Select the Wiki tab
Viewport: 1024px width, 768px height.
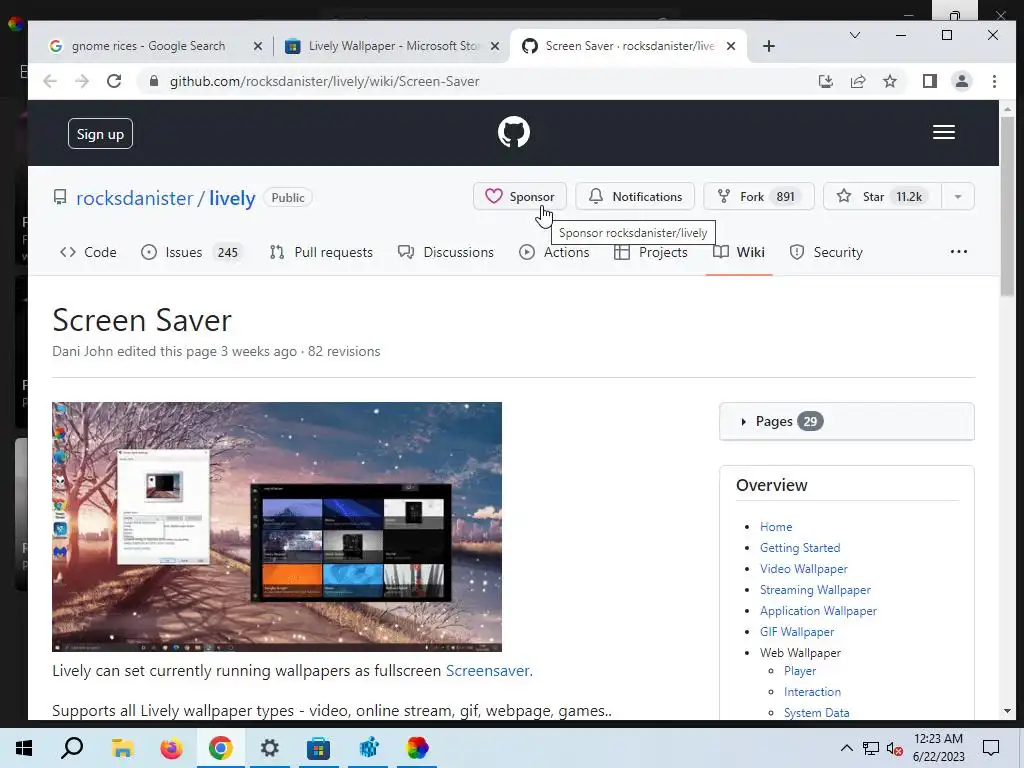[739, 252]
